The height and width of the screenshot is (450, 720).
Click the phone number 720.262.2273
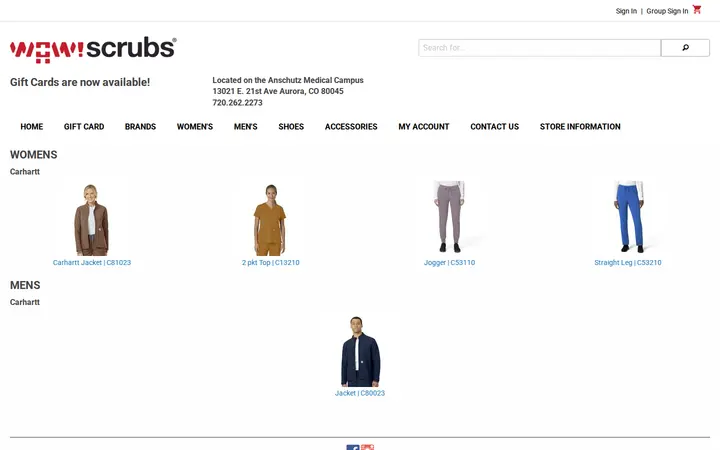[237, 103]
